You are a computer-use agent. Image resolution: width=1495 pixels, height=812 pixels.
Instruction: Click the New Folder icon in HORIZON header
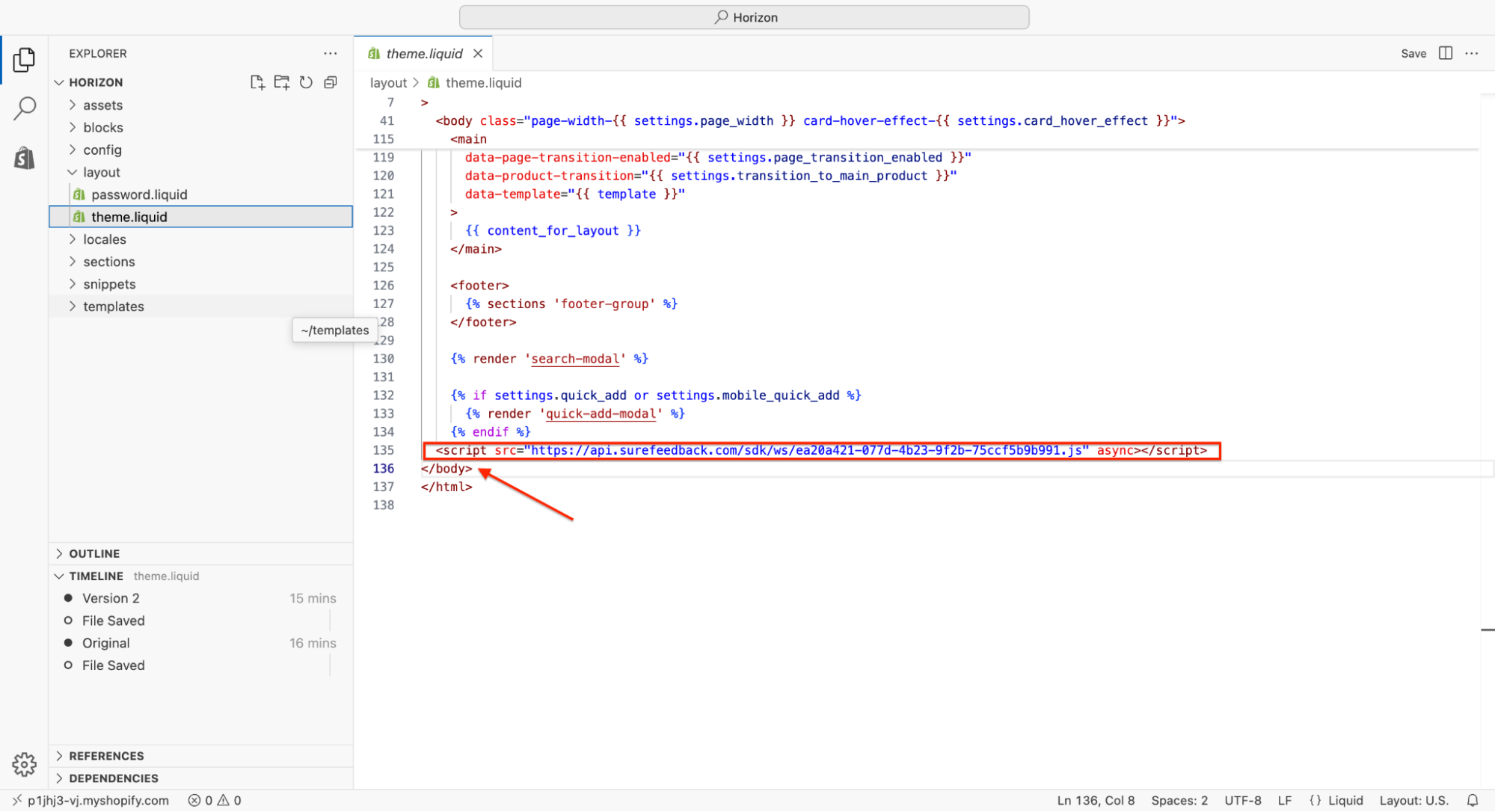pos(282,82)
